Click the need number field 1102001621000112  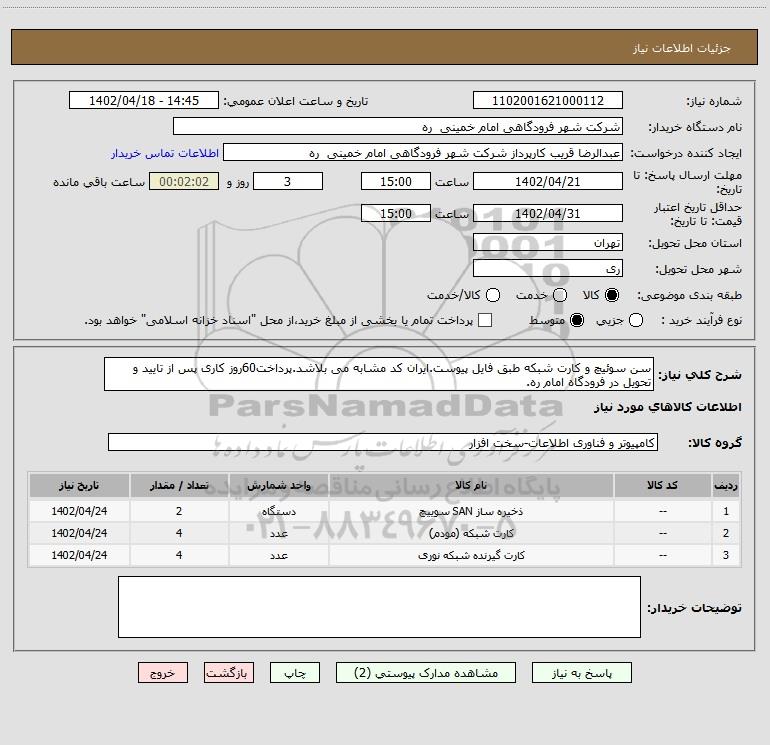(x=548, y=101)
